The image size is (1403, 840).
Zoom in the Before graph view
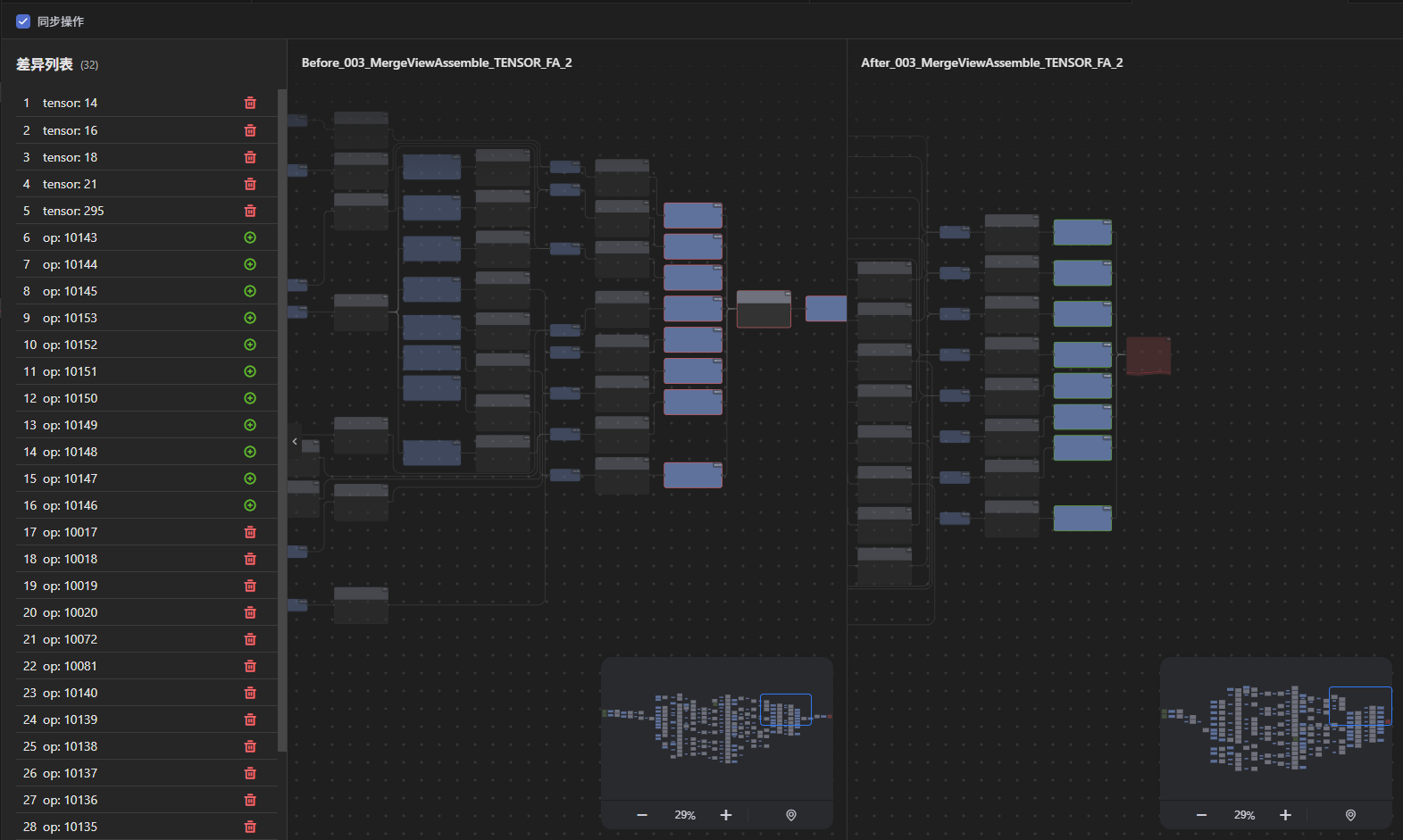(x=726, y=815)
